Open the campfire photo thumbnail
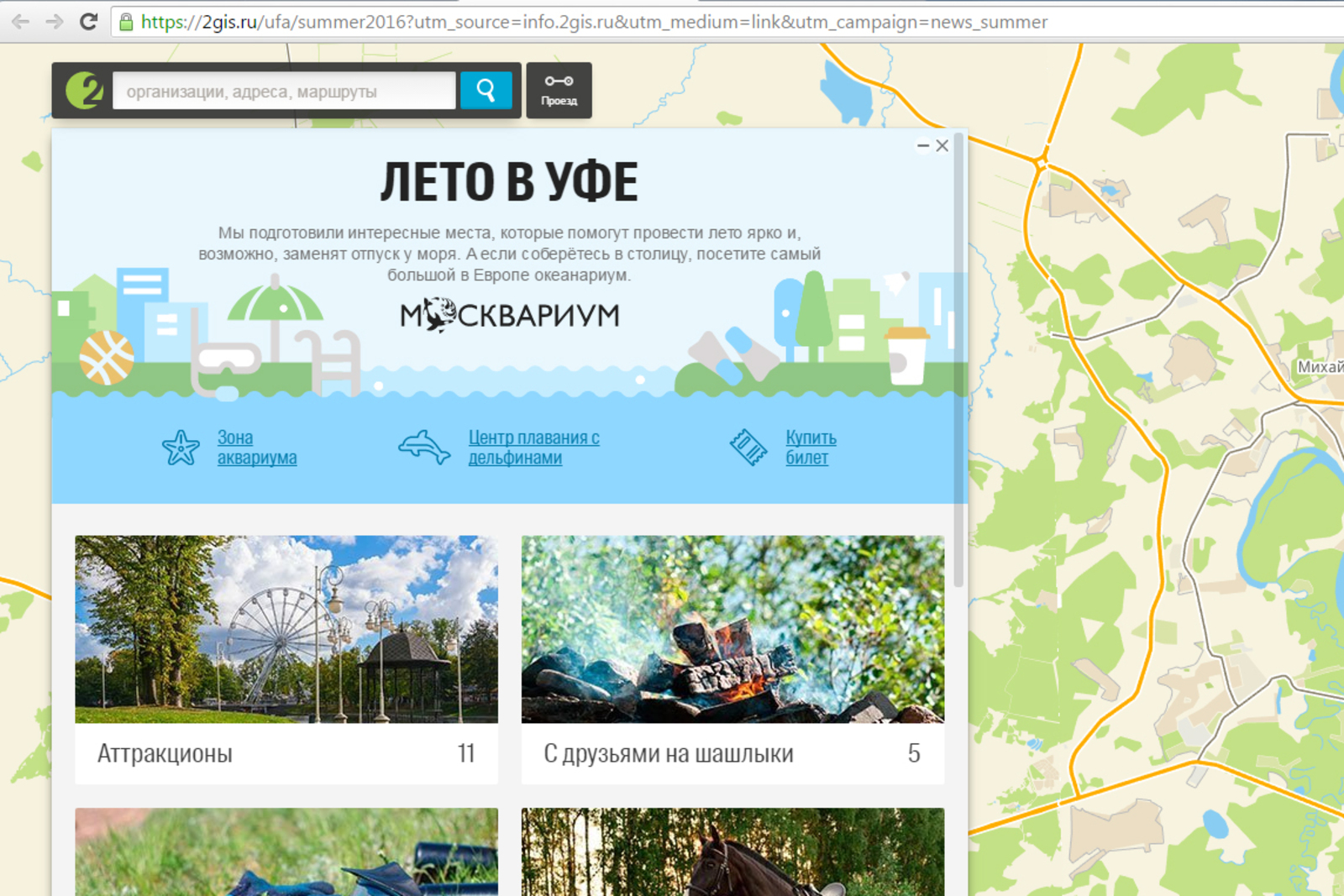Viewport: 1344px width, 896px height. coord(732,629)
